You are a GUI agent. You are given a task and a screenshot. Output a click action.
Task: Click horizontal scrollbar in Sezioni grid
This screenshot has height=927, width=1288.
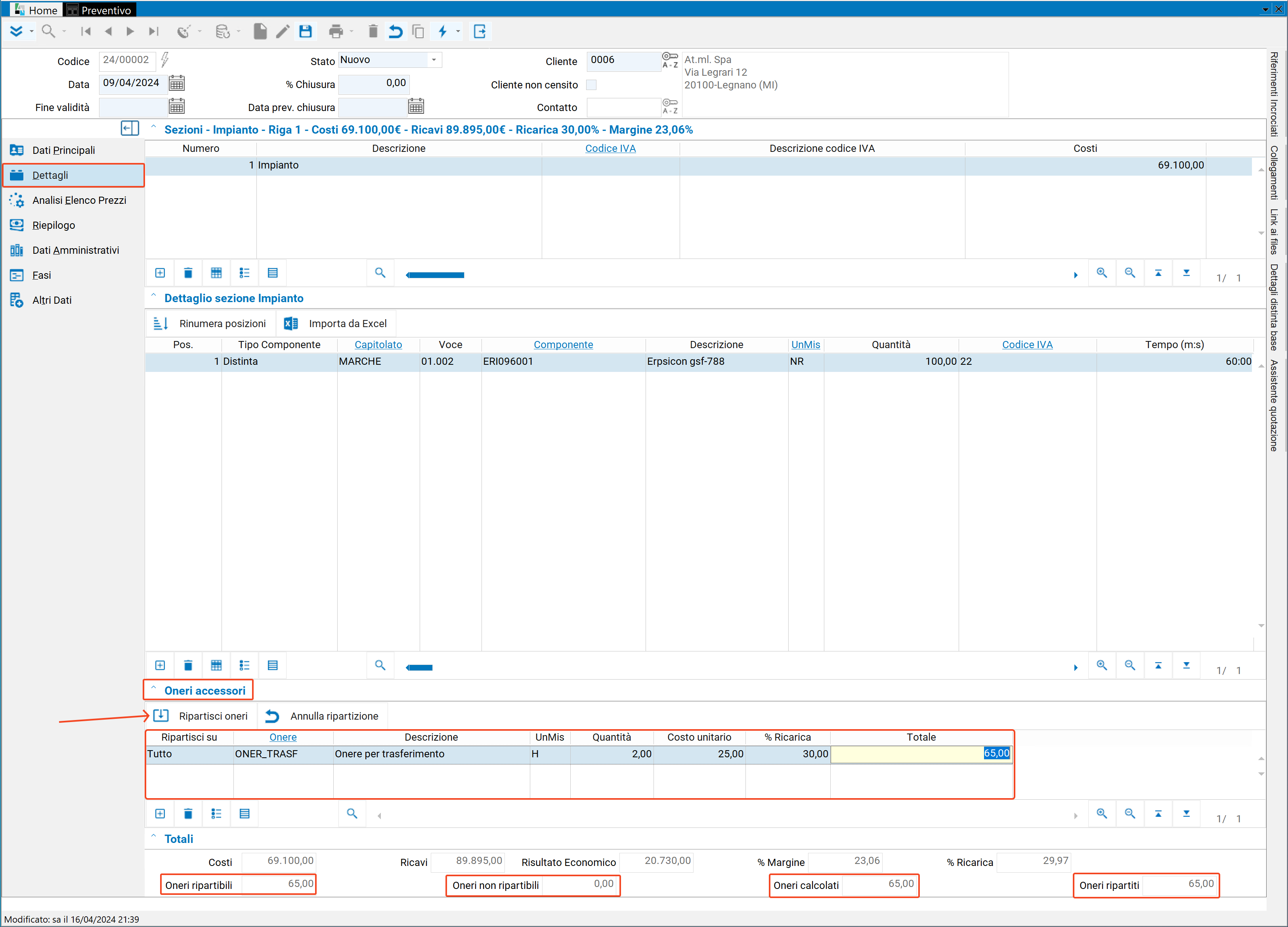click(x=436, y=276)
